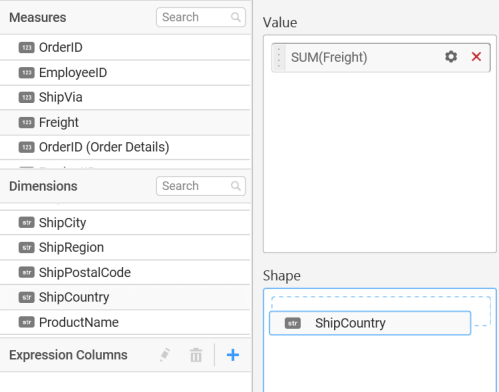Select the ShipPostalCode dimension
This screenshot has width=499, height=392.
(x=125, y=272)
